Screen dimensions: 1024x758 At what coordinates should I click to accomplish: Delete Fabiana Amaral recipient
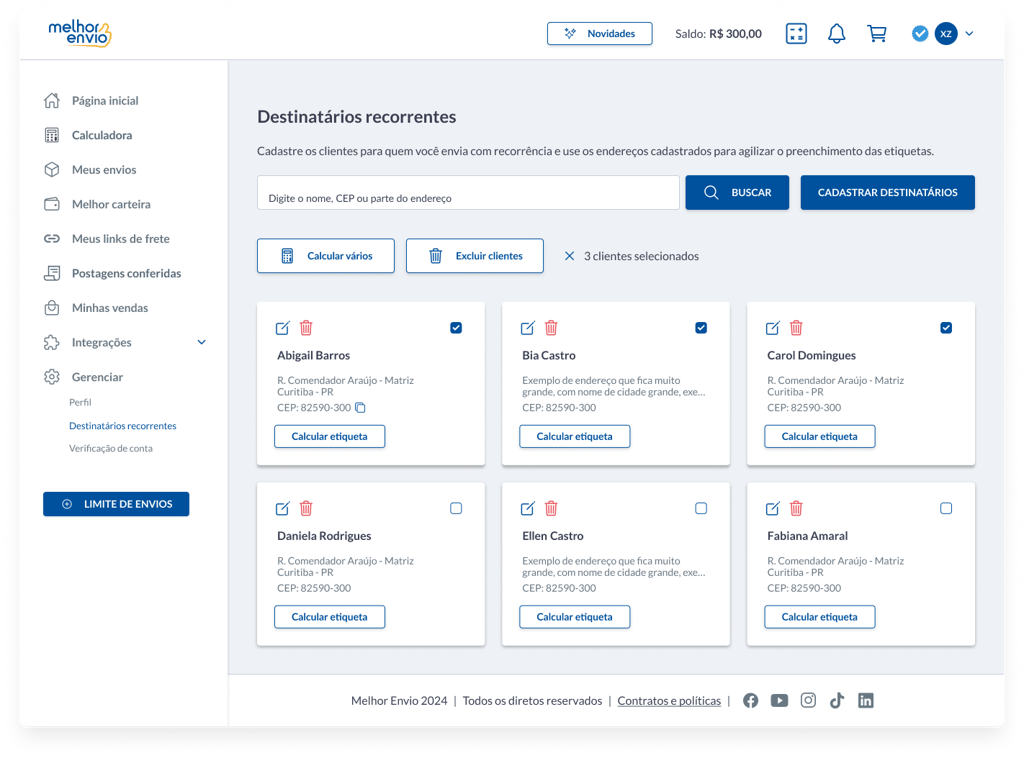[796, 508]
